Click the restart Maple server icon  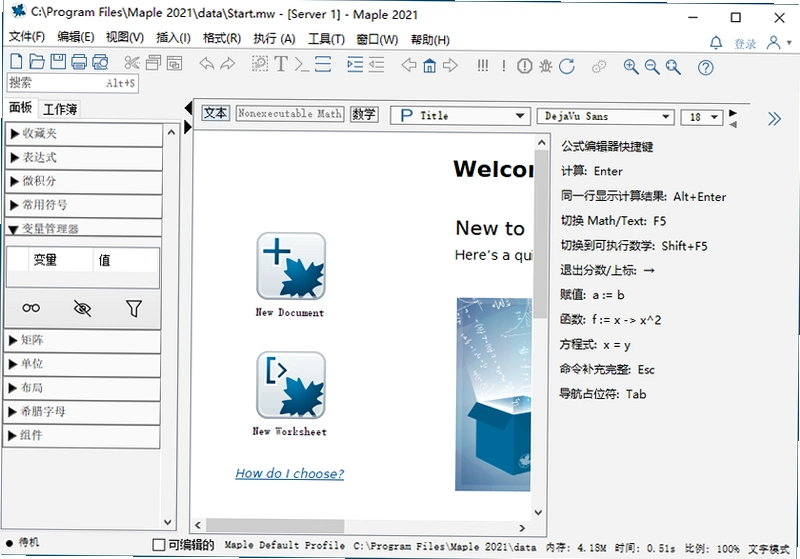[567, 66]
